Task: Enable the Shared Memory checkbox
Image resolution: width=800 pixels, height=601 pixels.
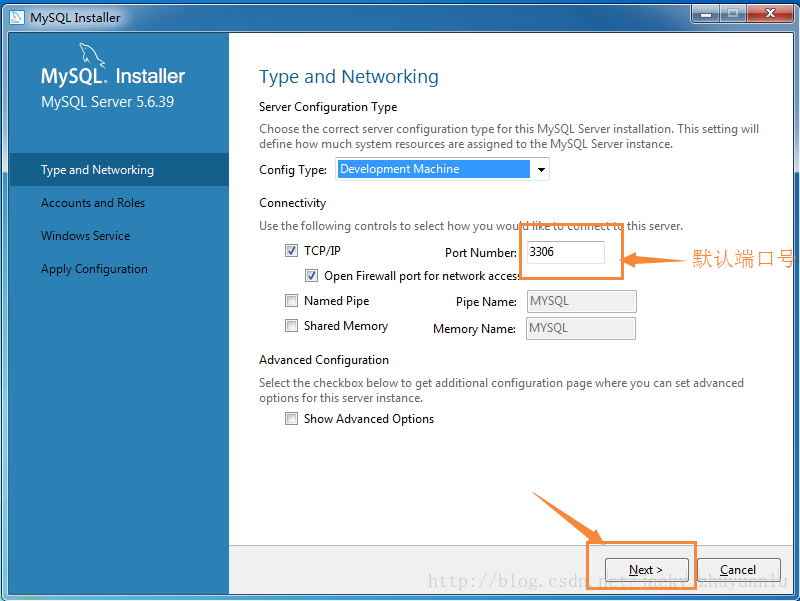Action: click(291, 325)
